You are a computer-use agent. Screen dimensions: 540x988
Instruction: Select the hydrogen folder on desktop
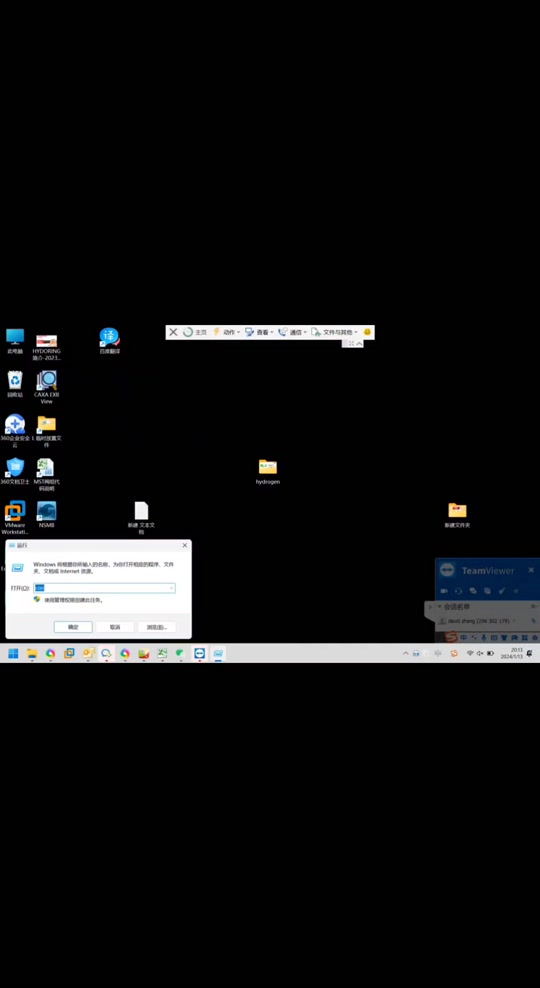(x=268, y=471)
